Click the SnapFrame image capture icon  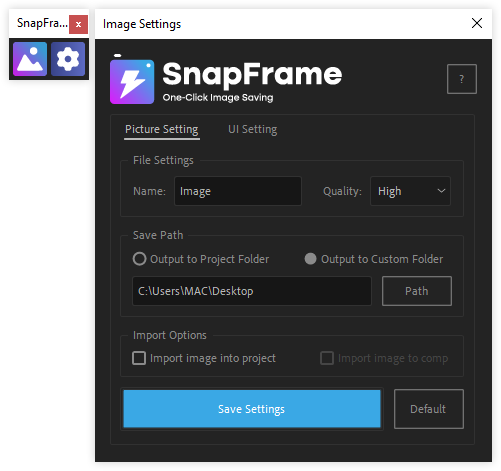[x=30, y=59]
